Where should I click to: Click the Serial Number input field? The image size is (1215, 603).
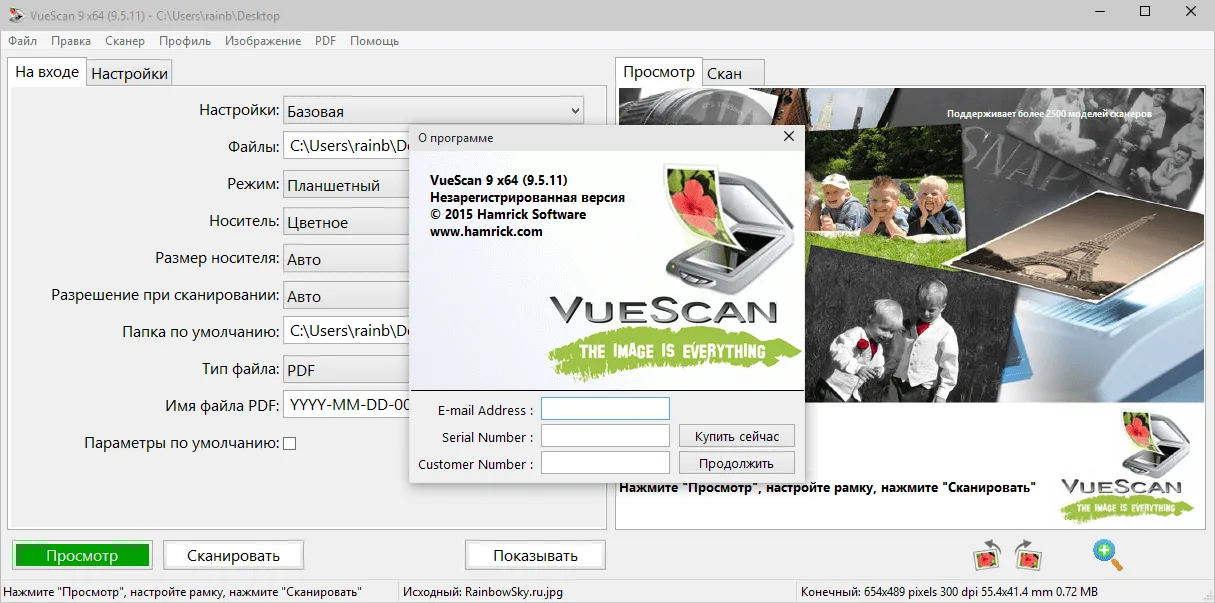605,436
